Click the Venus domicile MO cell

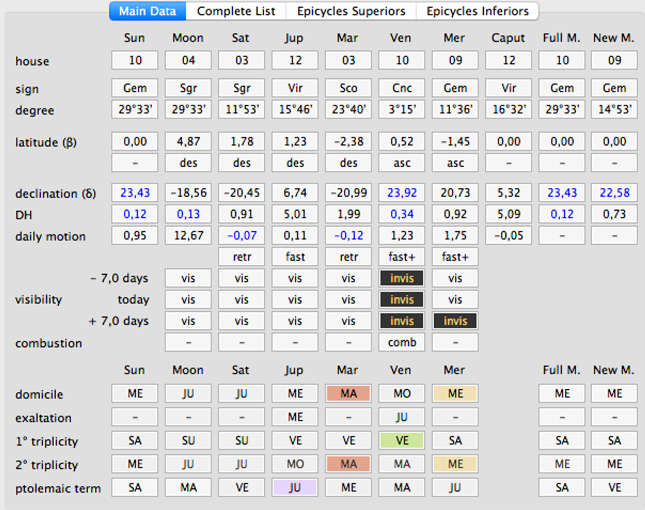point(402,393)
